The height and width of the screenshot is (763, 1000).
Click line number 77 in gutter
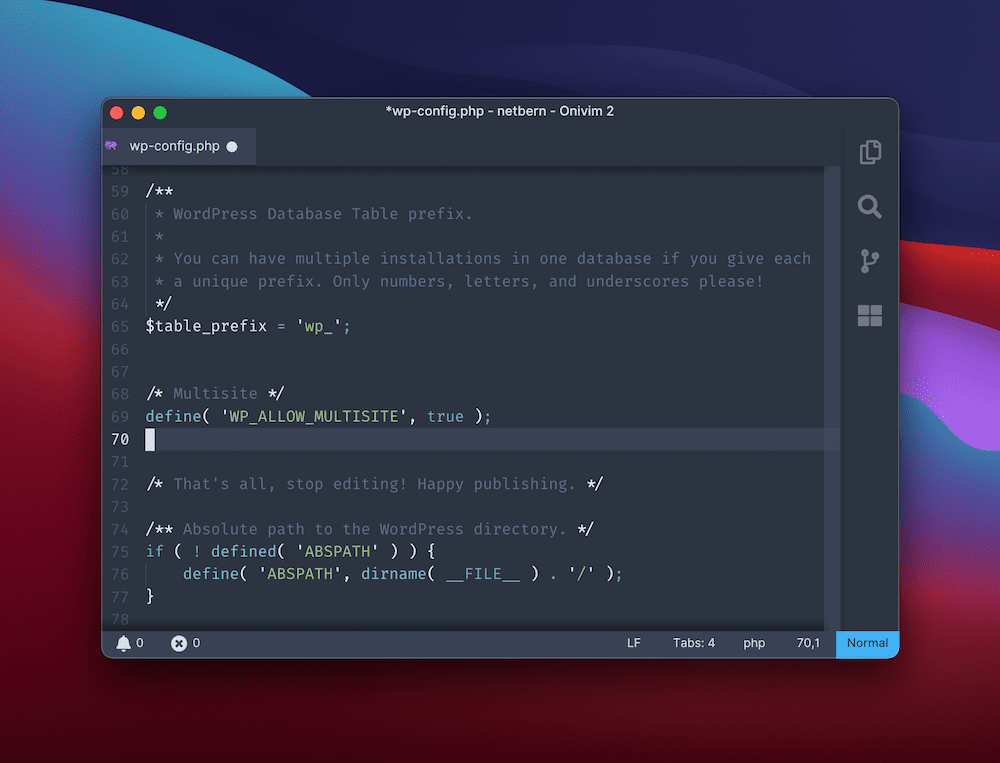coord(120,597)
